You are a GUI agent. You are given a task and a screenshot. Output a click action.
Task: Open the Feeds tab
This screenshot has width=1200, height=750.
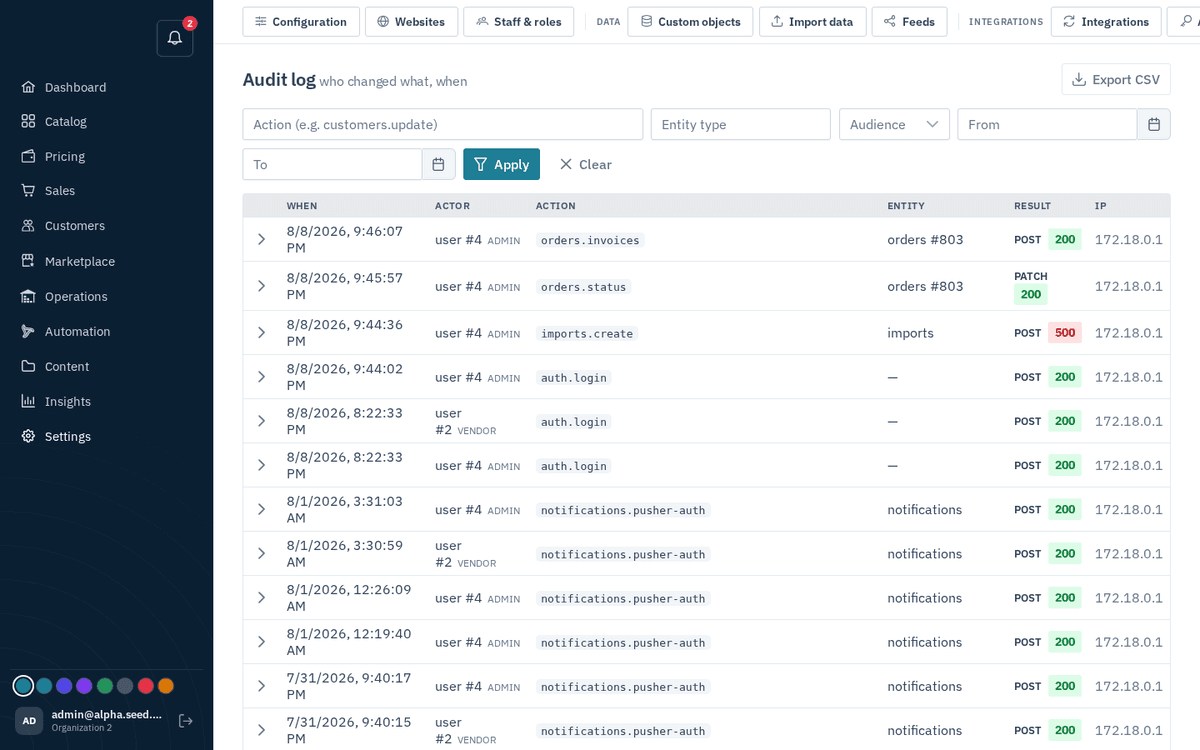(909, 21)
